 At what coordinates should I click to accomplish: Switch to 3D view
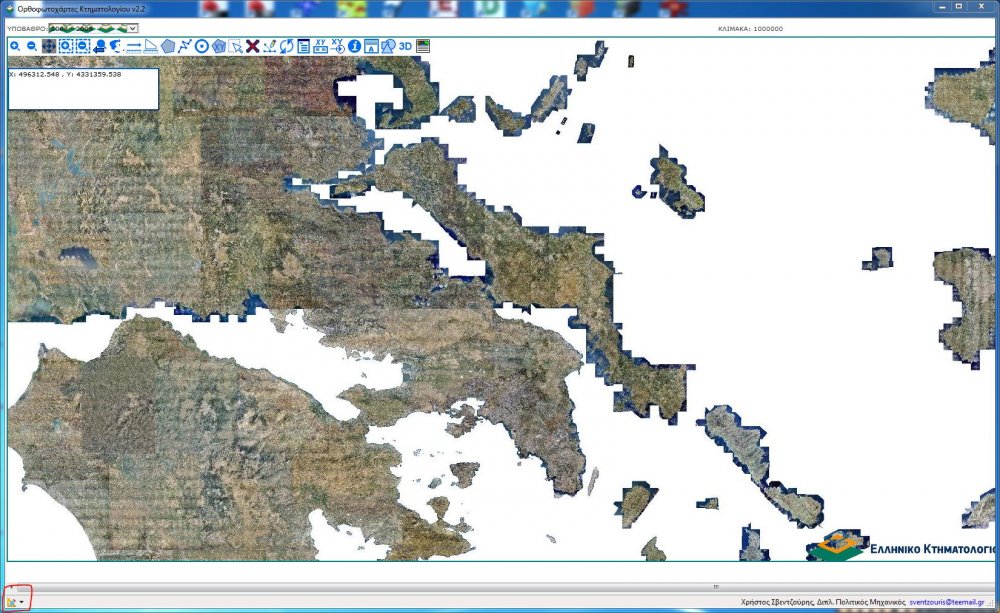pyautogui.click(x=405, y=46)
